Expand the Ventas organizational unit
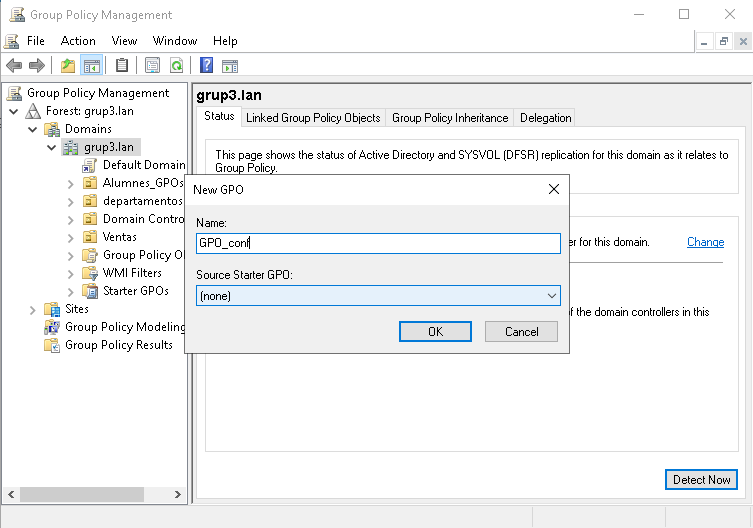The height and width of the screenshot is (528, 753). pyautogui.click(x=70, y=237)
